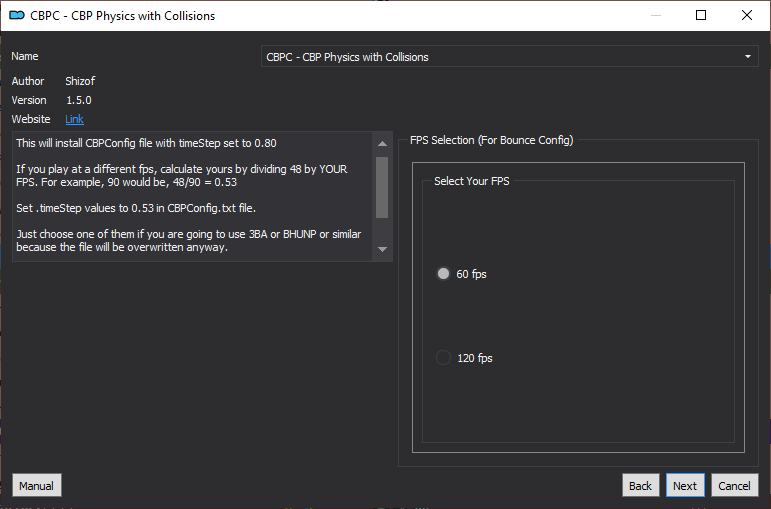Cancel the CBPC installation
This screenshot has height=509, width=771.
coord(734,485)
